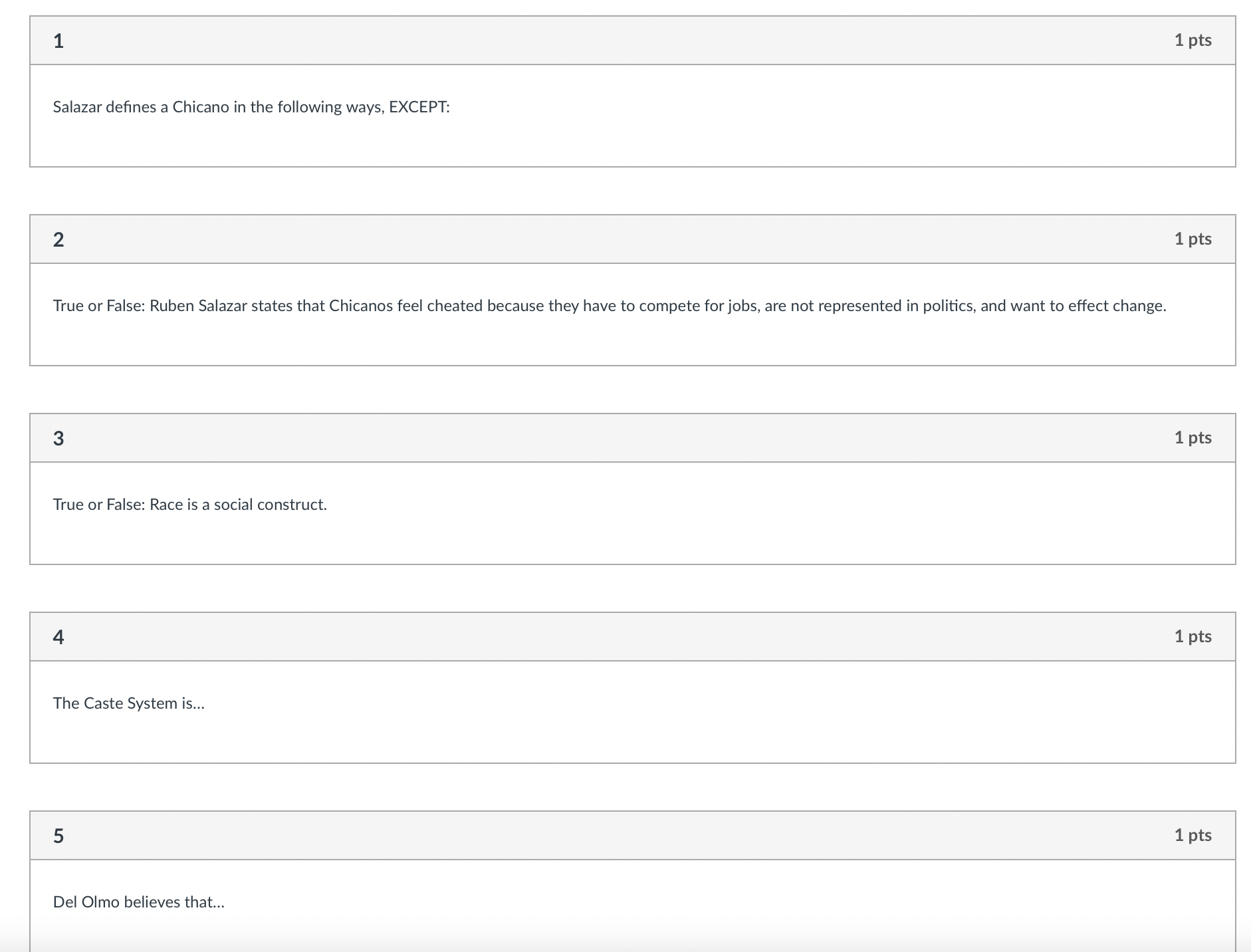1251x952 pixels.
Task: Click the middle of question 5's gray header bar
Action: (631, 836)
